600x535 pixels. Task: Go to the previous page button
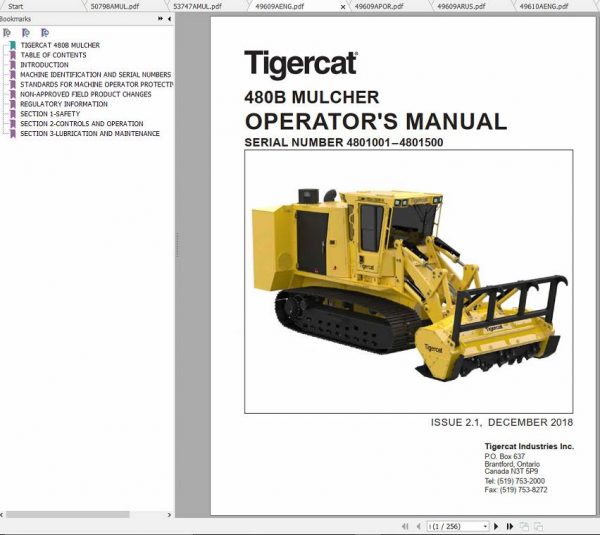click(419, 527)
